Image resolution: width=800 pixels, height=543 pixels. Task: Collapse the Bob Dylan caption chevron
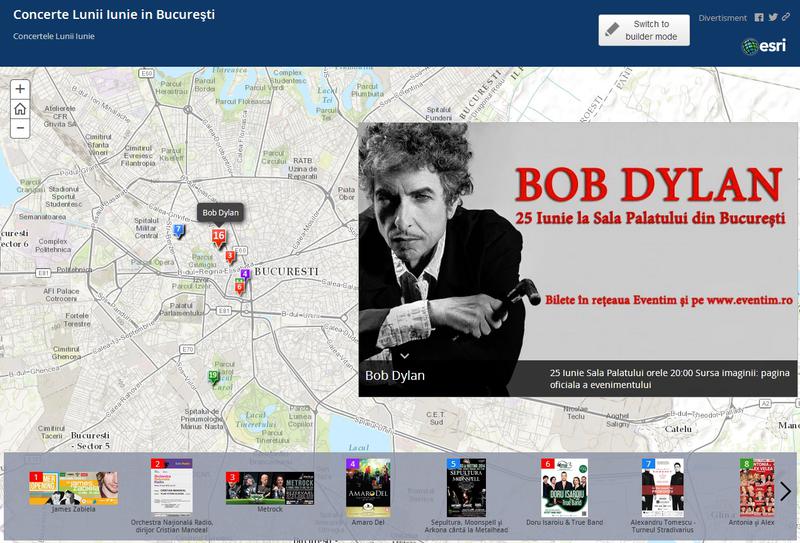coord(405,356)
